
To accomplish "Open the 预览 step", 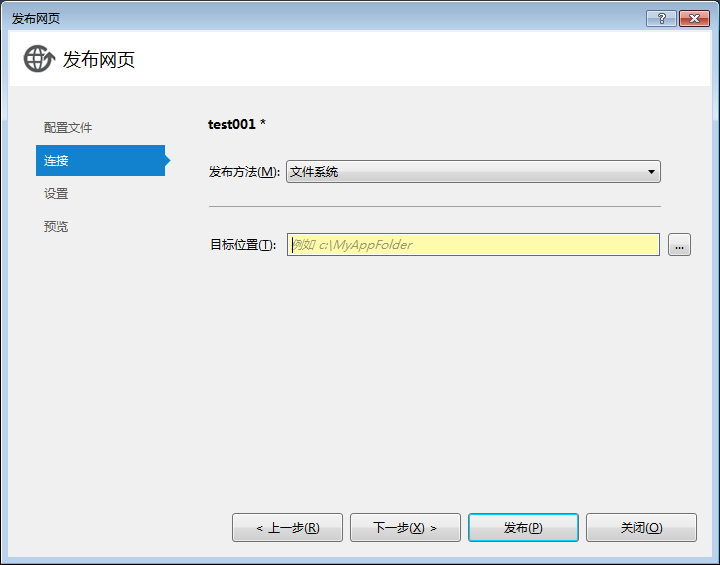I will (56, 226).
